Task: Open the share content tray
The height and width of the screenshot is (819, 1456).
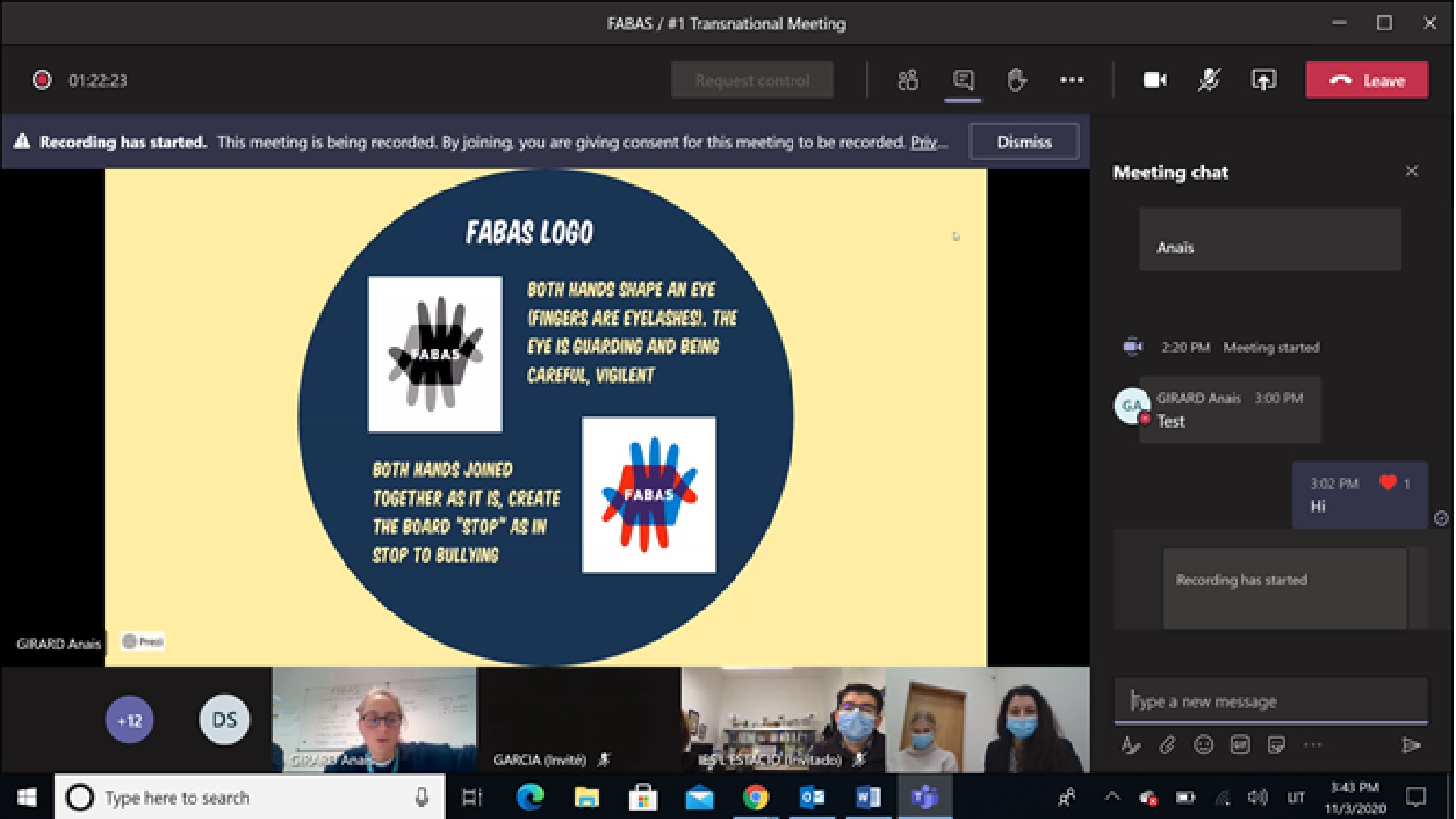Action: click(x=1263, y=80)
